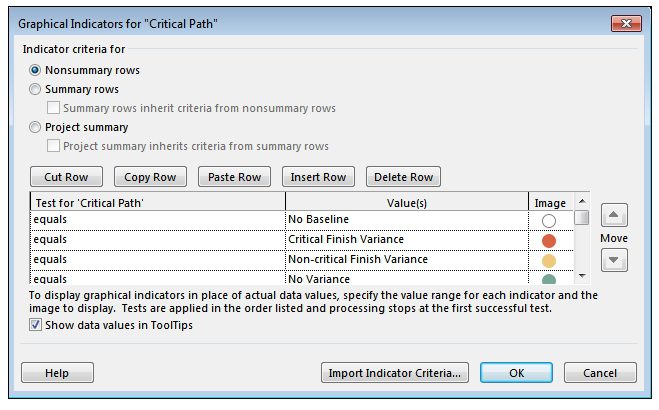Image resolution: width=659 pixels, height=410 pixels.
Task: Select the red circle indicator image
Action: tap(548, 241)
